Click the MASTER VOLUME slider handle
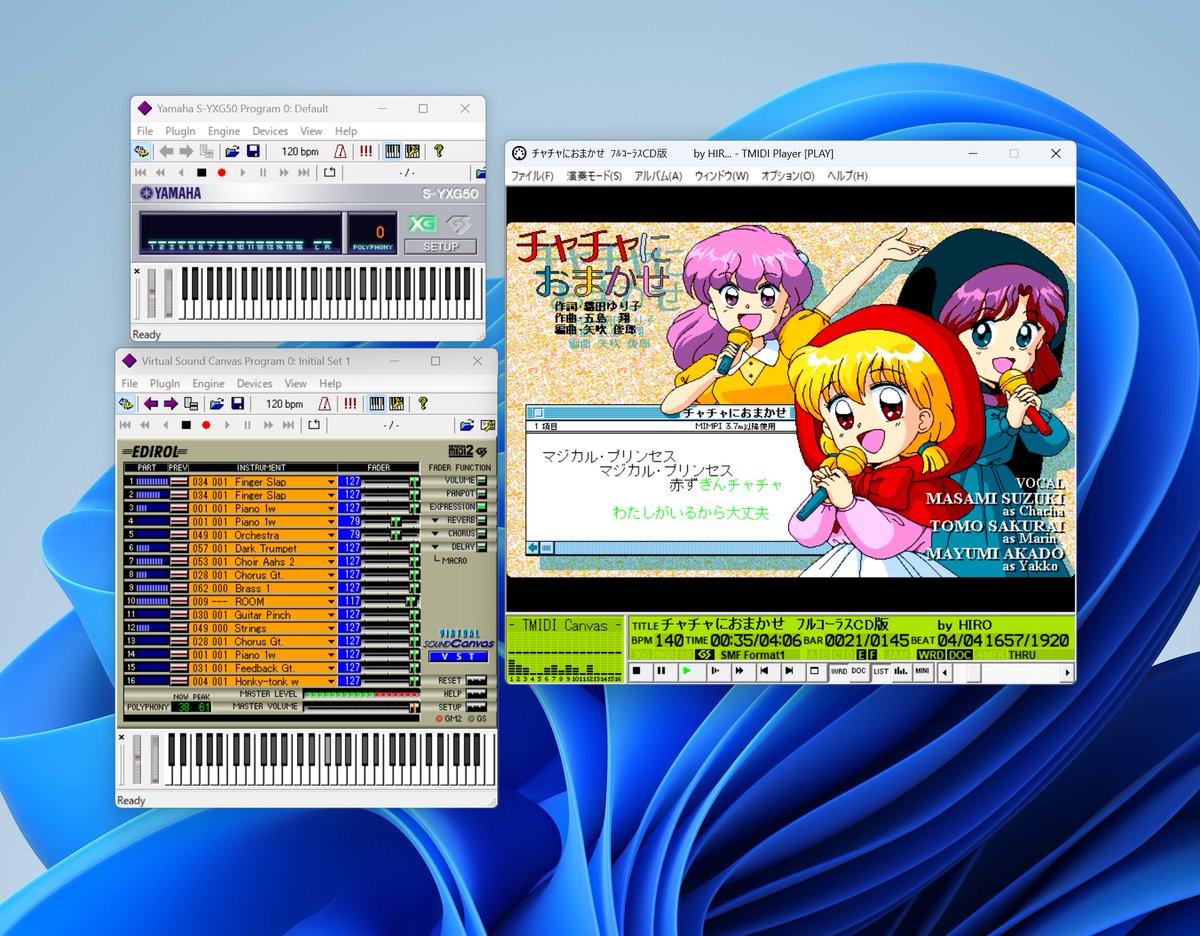 click(x=414, y=707)
